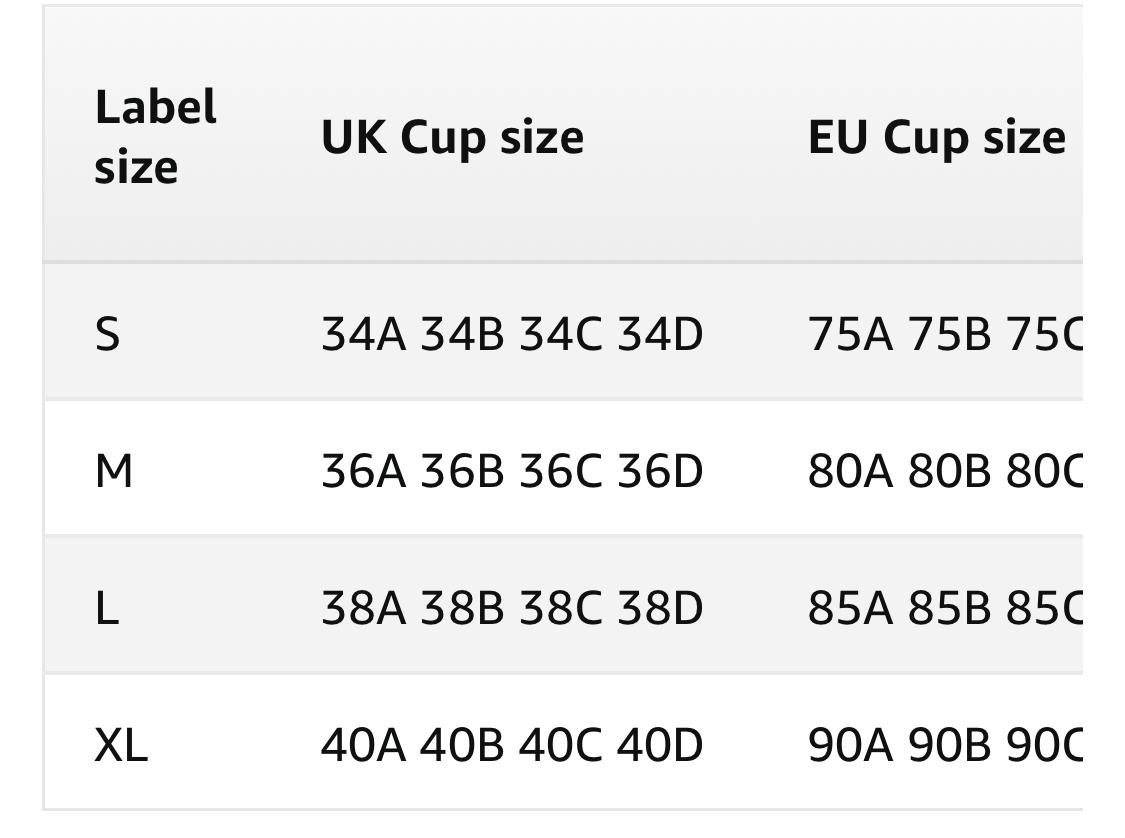Select the 36C UK cup size

[x=561, y=470]
